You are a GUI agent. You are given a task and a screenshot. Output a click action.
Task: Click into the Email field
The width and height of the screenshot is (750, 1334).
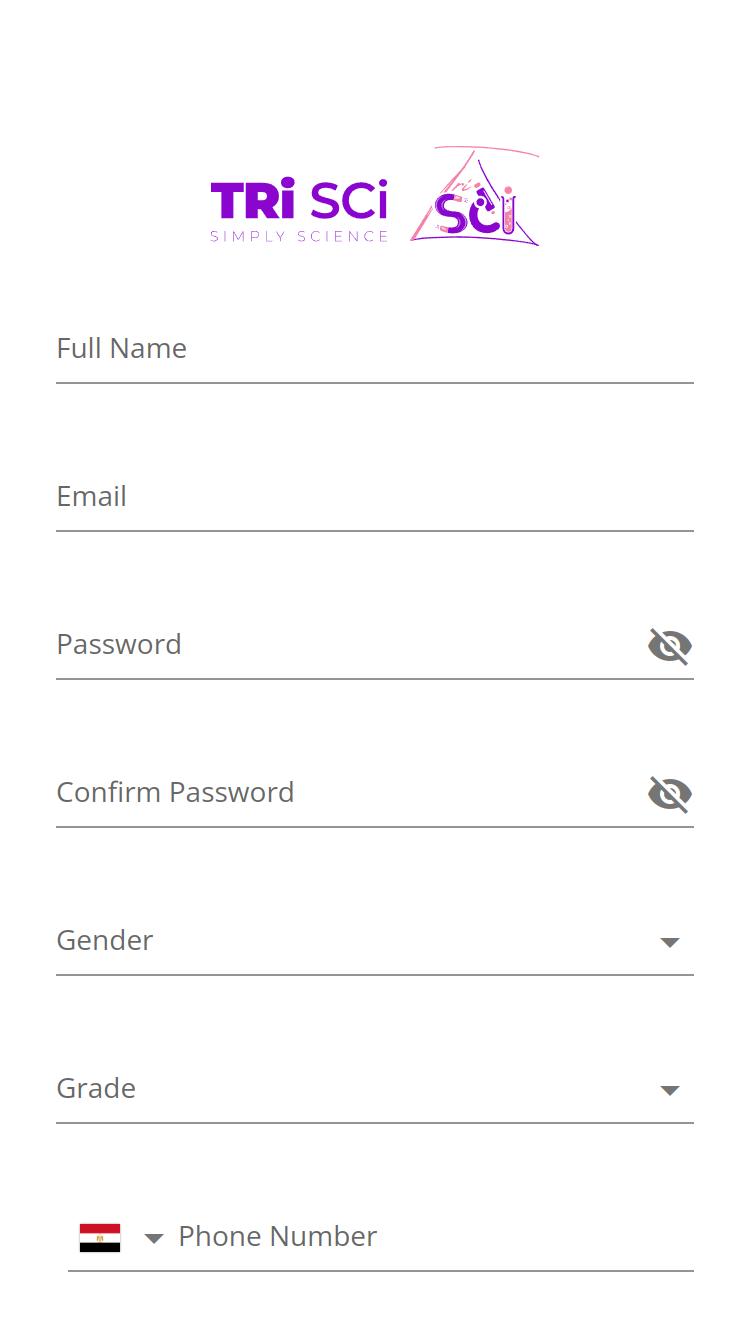pyautogui.click(x=374, y=497)
